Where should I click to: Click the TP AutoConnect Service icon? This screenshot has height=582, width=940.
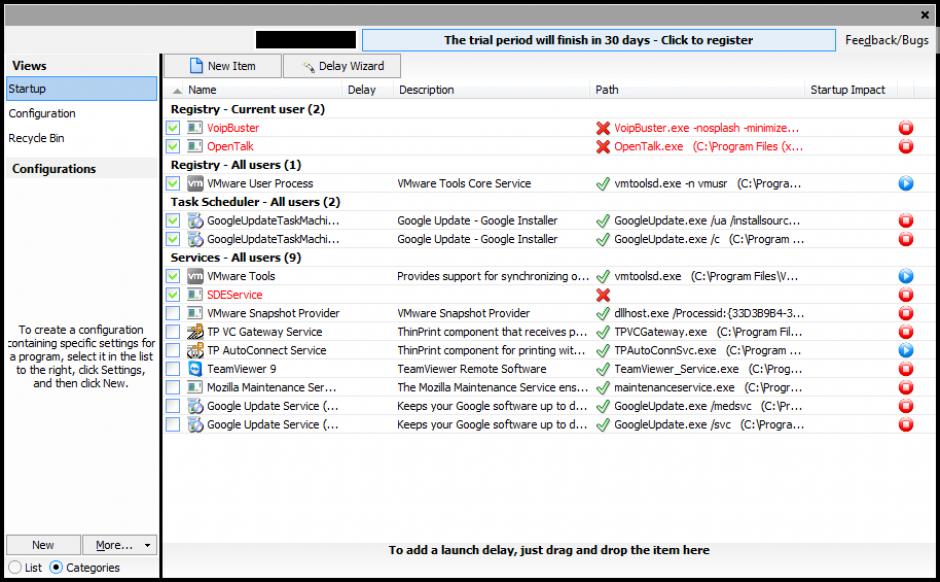(x=195, y=350)
